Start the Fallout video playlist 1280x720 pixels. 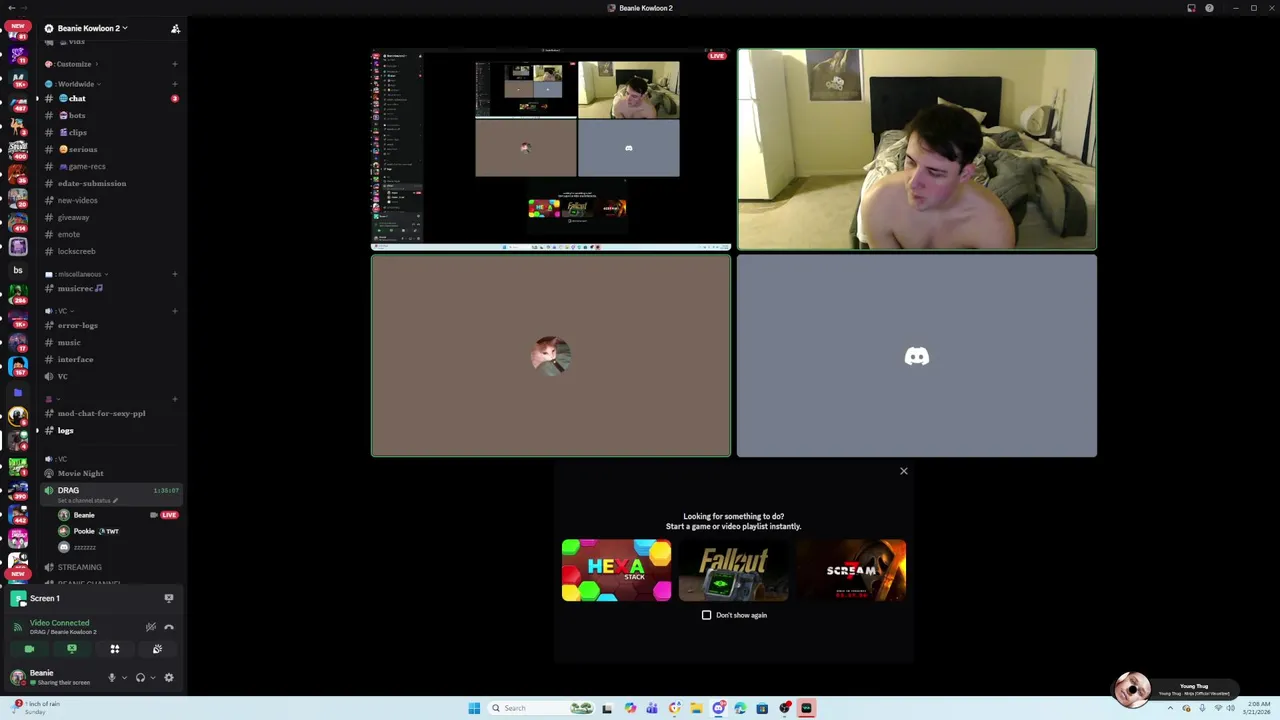733,570
